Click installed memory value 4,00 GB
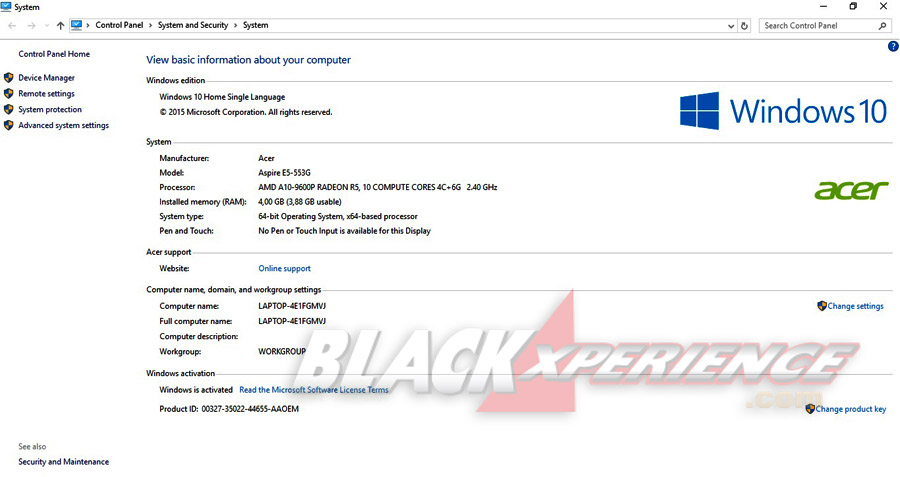Image resolution: width=900 pixels, height=477 pixels. click(x=300, y=202)
